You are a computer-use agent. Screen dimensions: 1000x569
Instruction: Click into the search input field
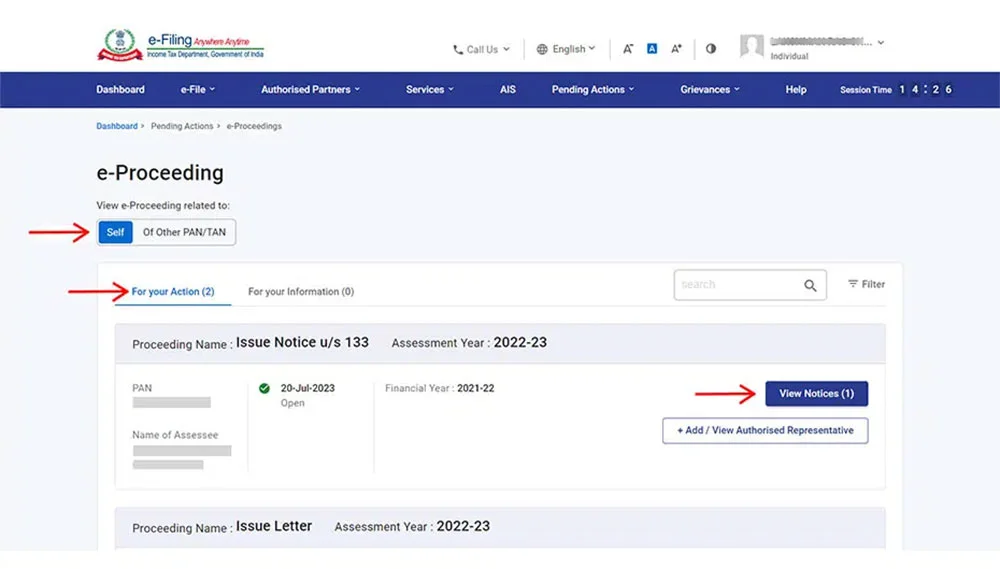click(x=737, y=285)
